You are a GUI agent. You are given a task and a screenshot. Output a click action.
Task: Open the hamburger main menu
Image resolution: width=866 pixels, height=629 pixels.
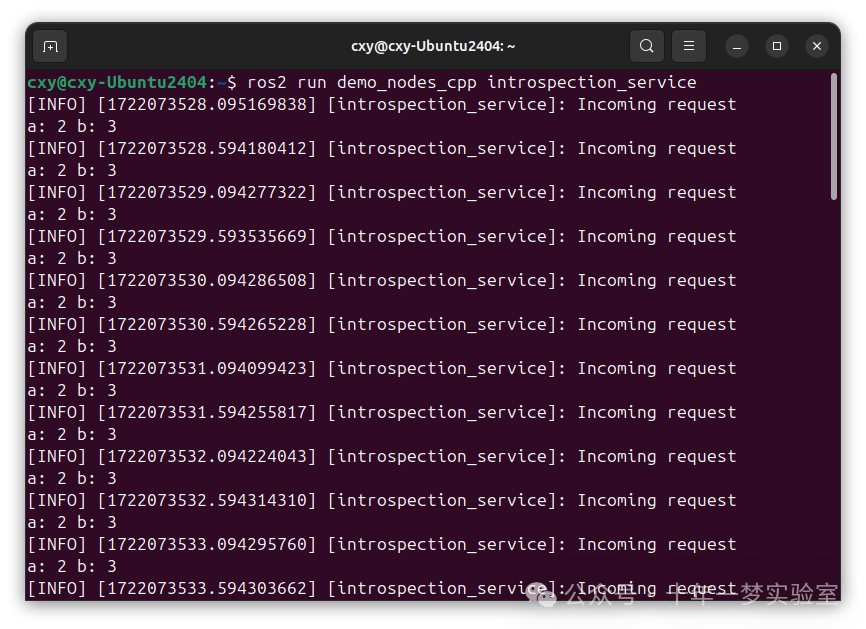point(689,46)
